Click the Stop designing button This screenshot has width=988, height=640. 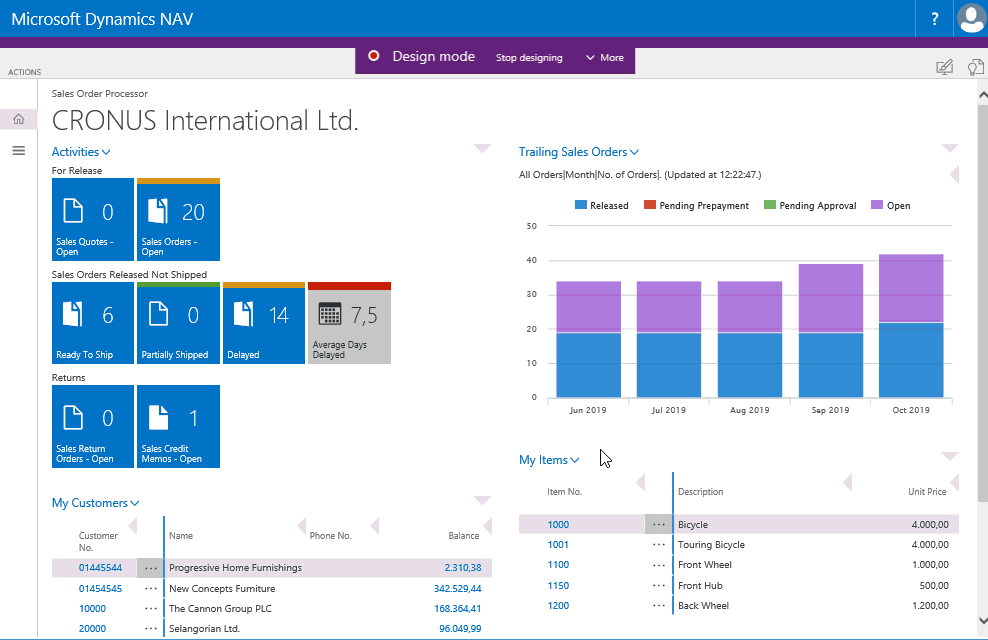(x=529, y=58)
